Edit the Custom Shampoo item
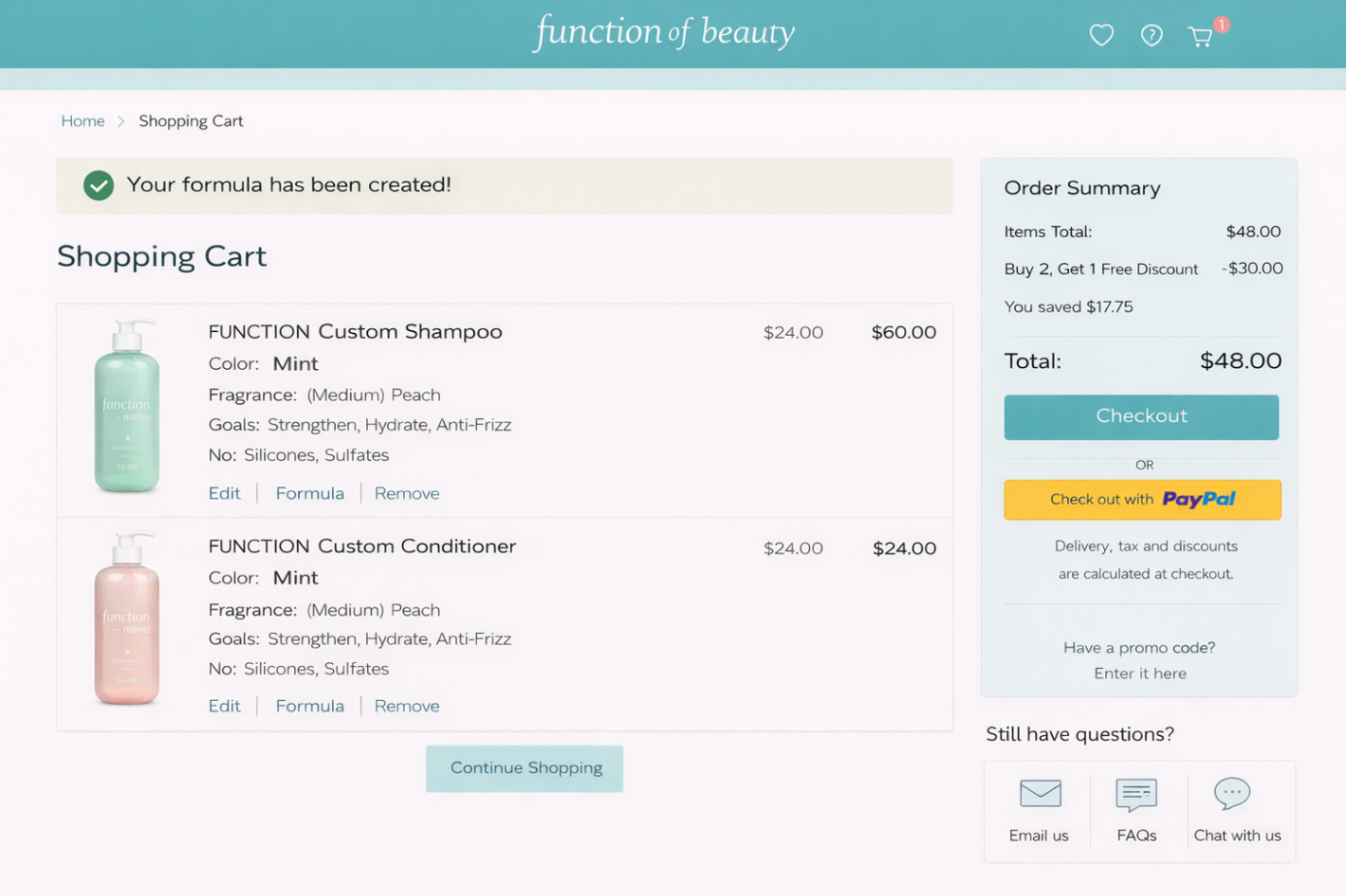Screen dimensions: 1346x896 coord(224,493)
